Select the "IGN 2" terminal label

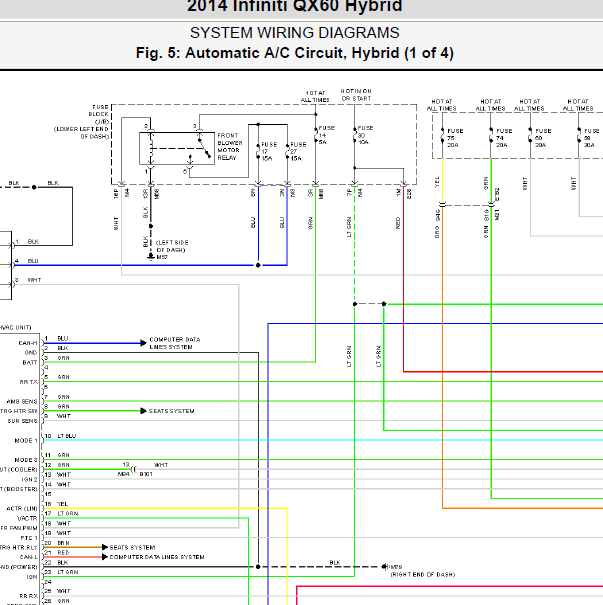pos(29,480)
